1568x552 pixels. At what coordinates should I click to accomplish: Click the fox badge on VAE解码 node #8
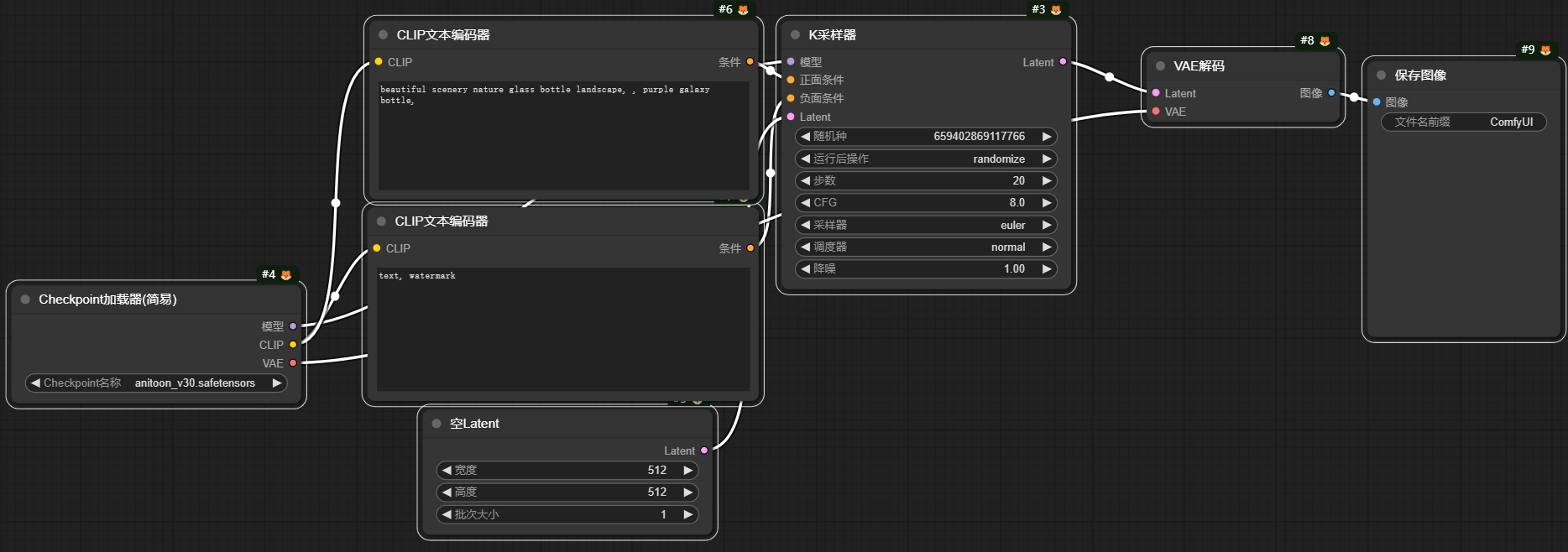1325,41
